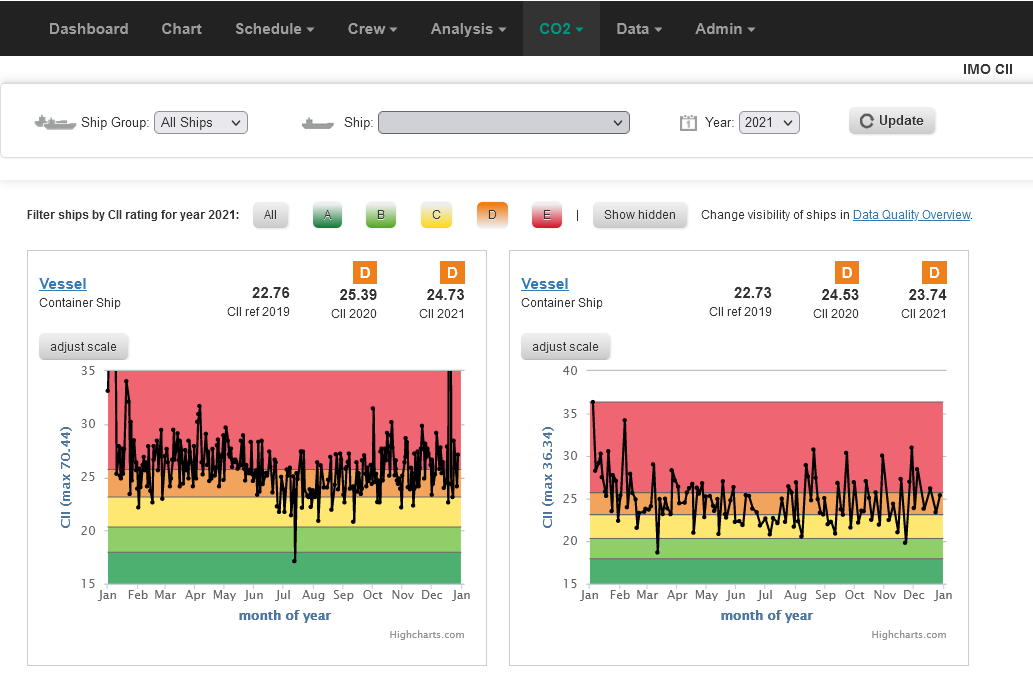Open the Data Quality Overview link
The height and width of the screenshot is (692, 1033).
(912, 215)
